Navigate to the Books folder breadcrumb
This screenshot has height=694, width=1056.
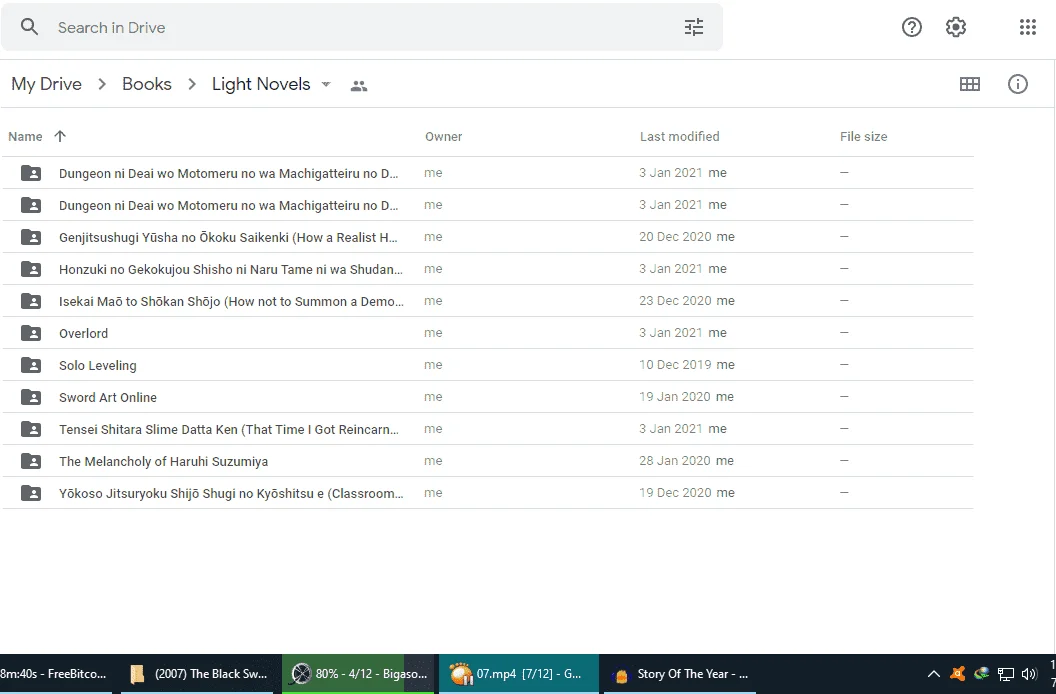[x=147, y=84]
